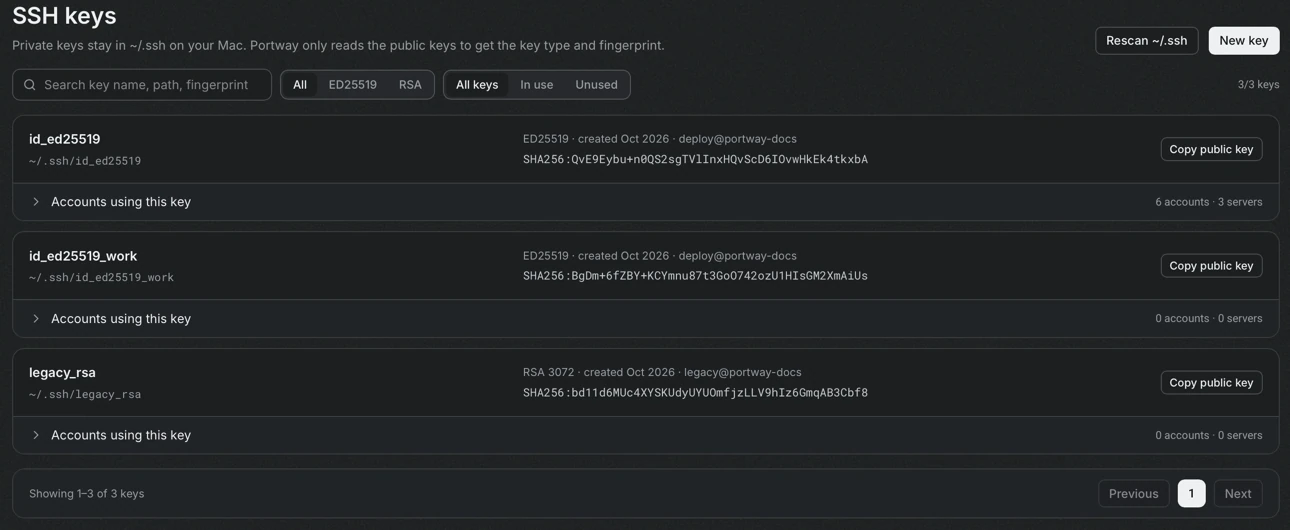
Task: Expand accounts chevron under id_ed25519
Action: click(x=36, y=202)
